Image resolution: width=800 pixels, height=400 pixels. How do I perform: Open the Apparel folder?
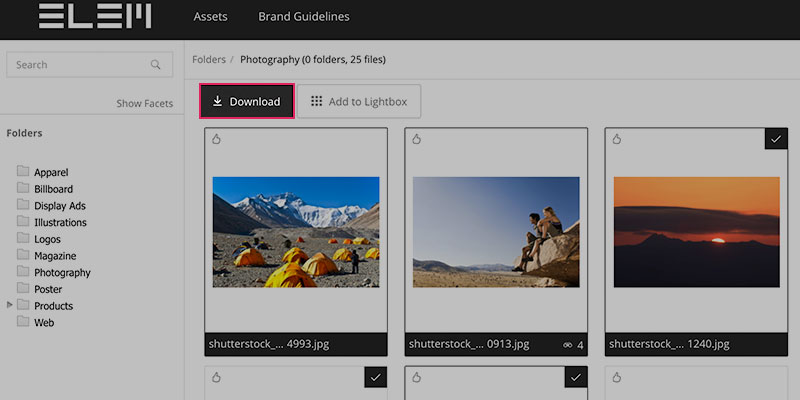click(x=51, y=172)
